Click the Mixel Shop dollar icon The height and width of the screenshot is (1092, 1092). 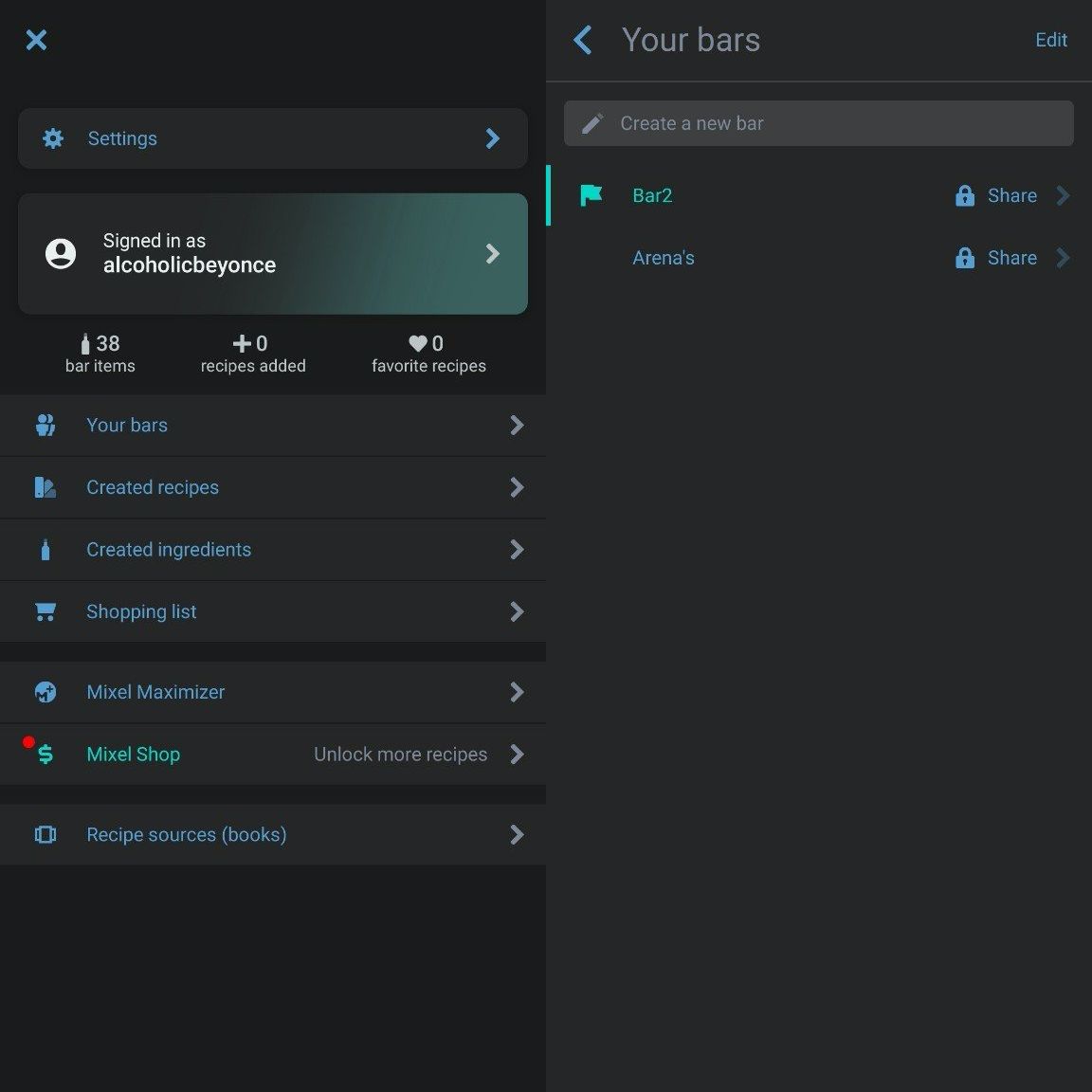(x=45, y=755)
